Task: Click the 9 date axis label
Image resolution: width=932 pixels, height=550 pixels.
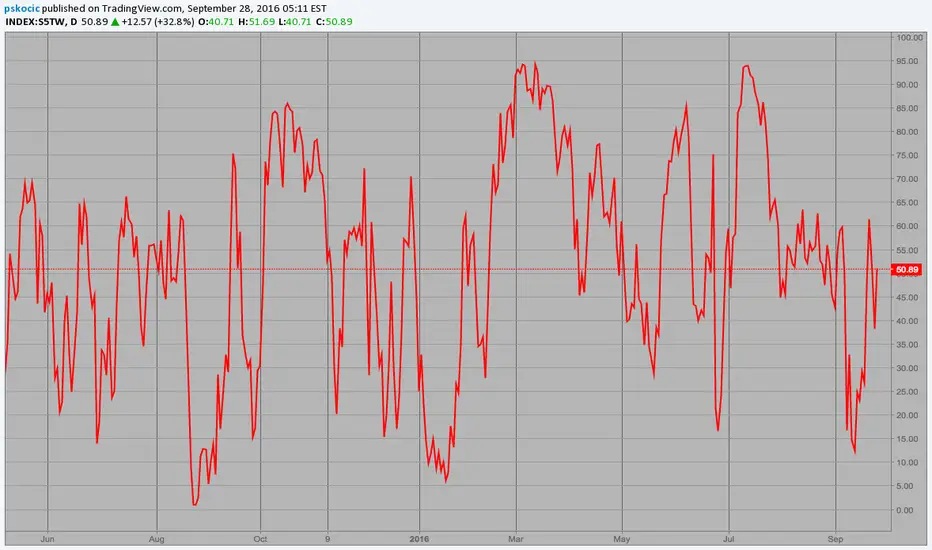Action: (328, 539)
